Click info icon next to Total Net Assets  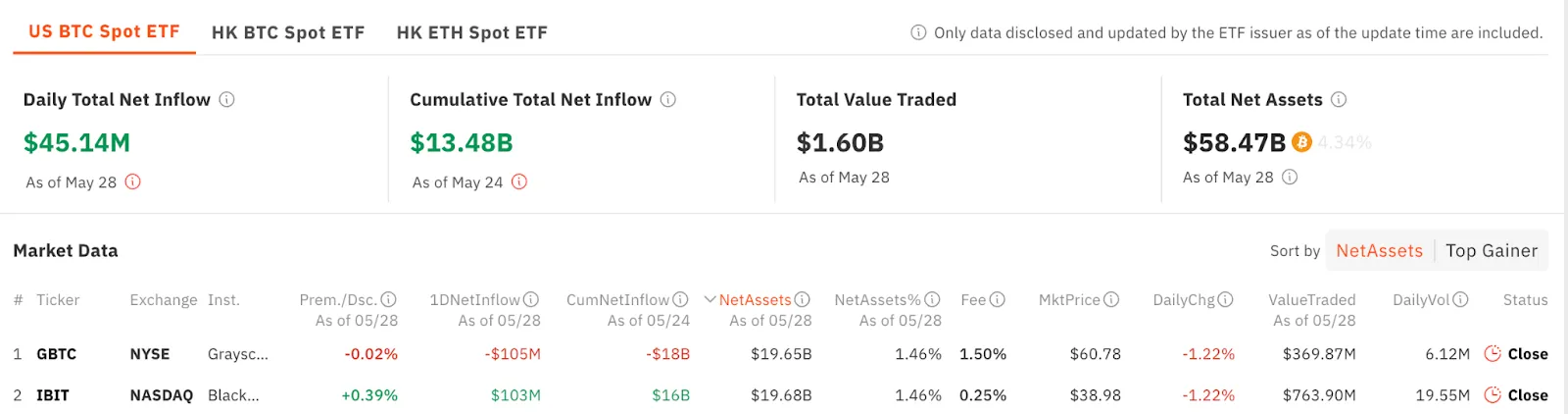point(1339,99)
